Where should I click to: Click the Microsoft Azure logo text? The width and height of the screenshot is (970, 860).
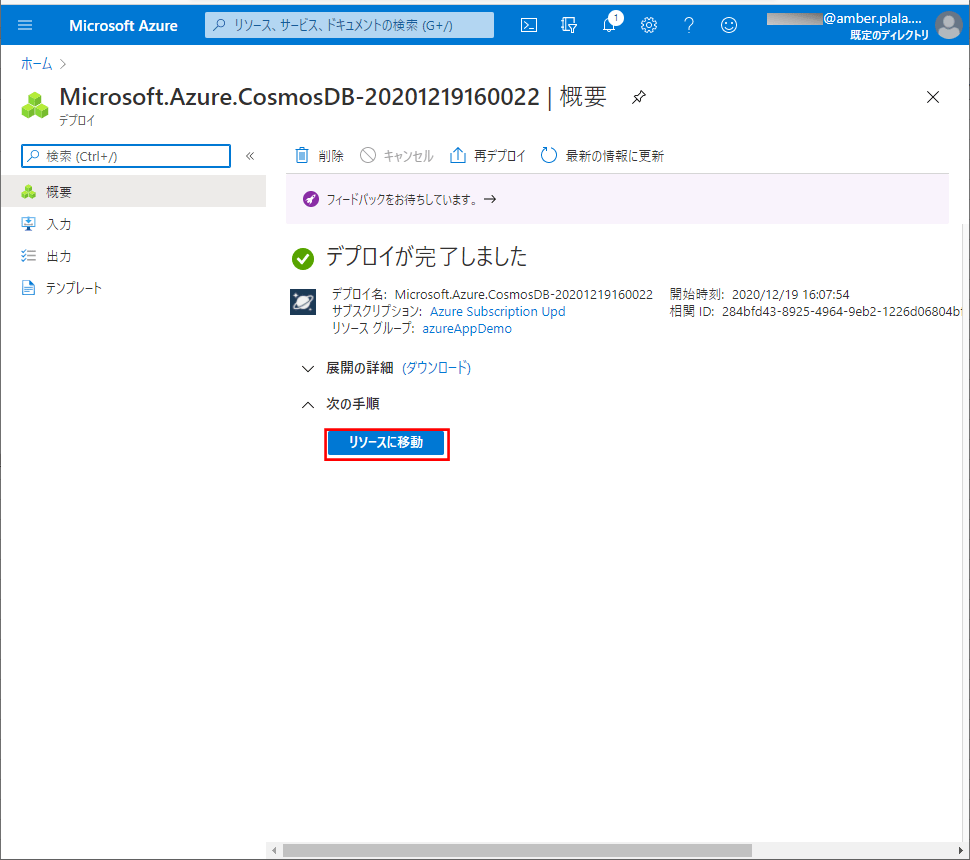[x=123, y=25]
